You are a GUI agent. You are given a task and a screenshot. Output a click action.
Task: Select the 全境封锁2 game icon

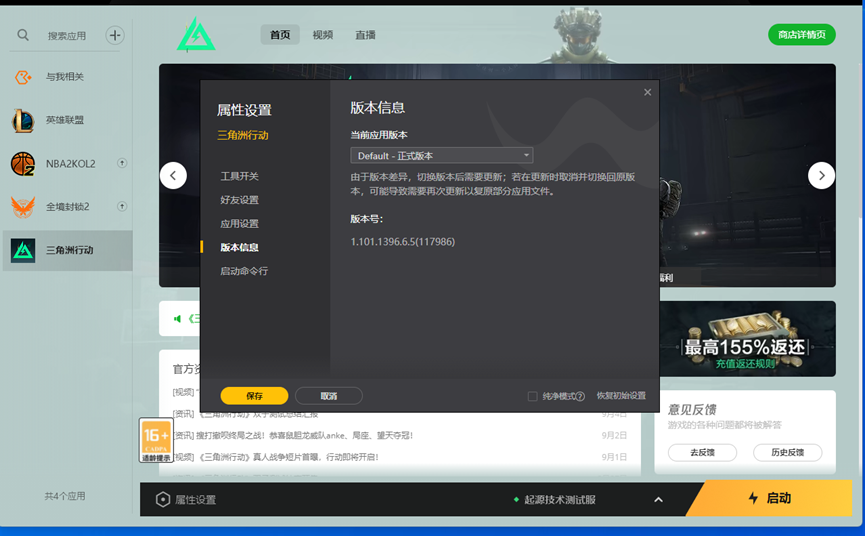click(23, 207)
